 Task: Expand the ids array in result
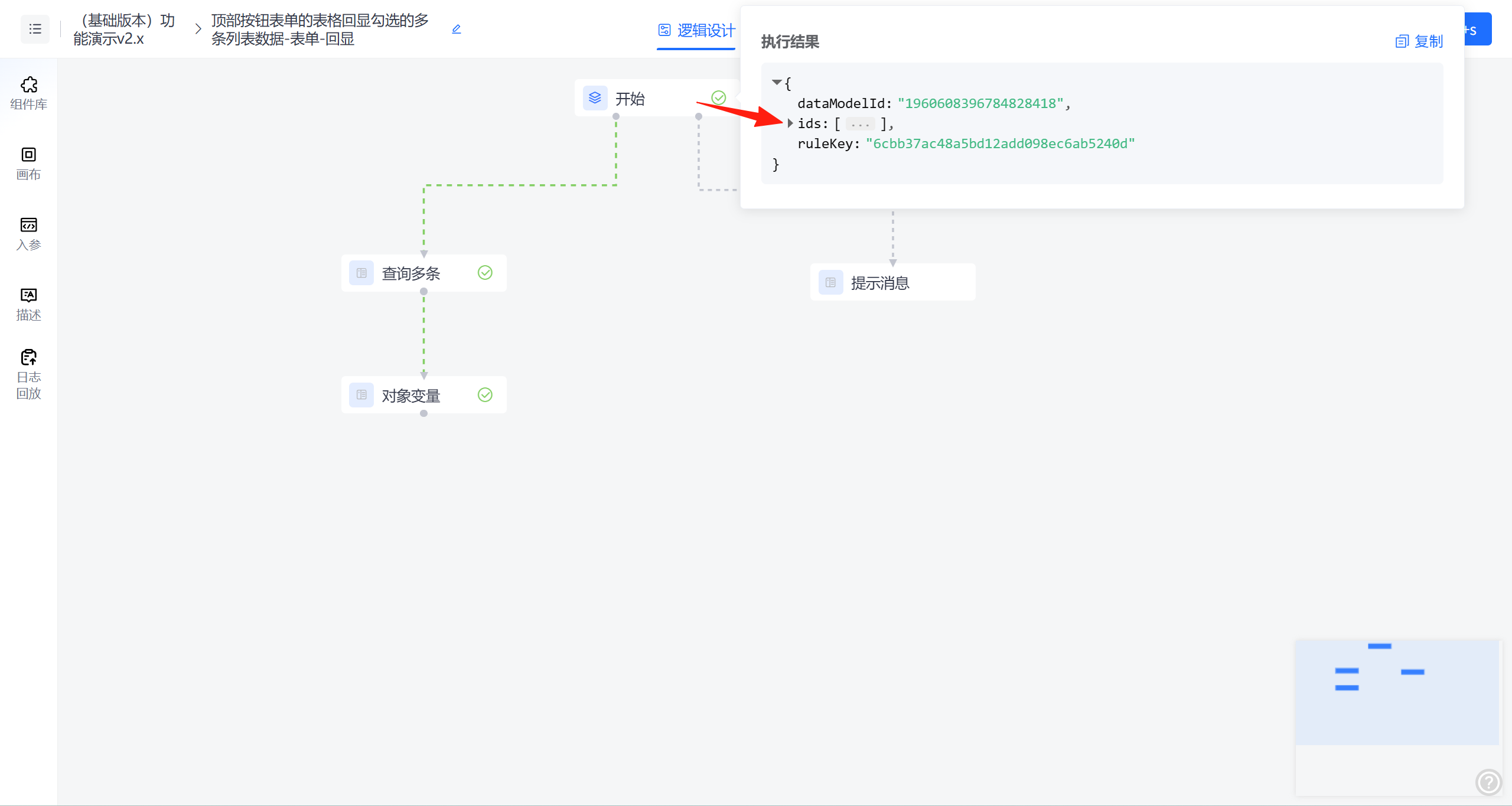point(790,123)
